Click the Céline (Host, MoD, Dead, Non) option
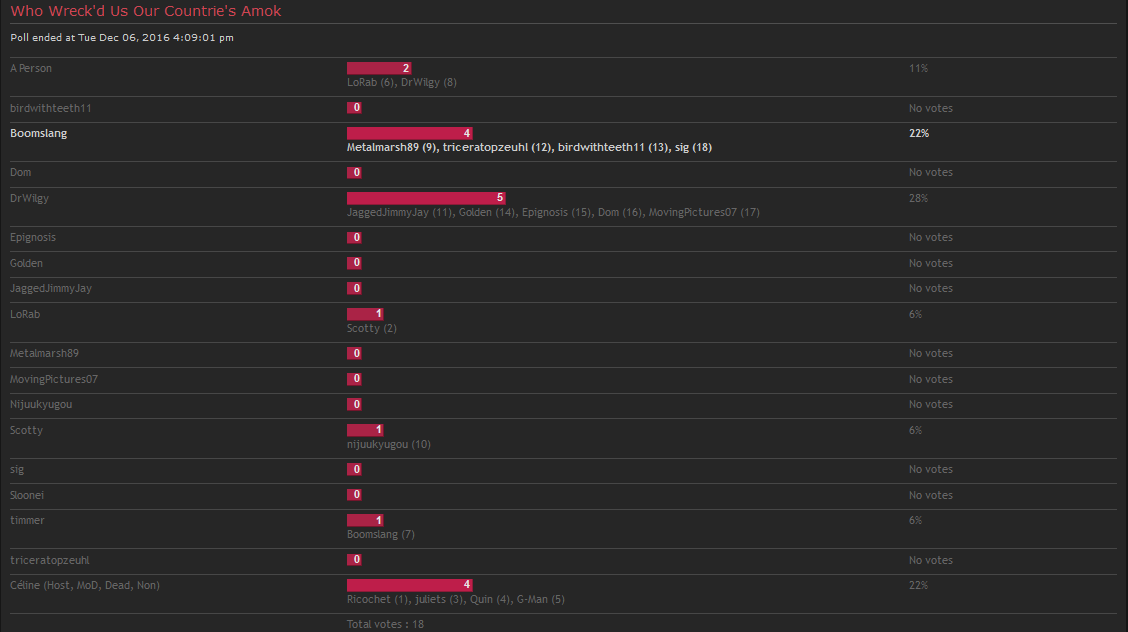The image size is (1128, 632). [x=85, y=585]
